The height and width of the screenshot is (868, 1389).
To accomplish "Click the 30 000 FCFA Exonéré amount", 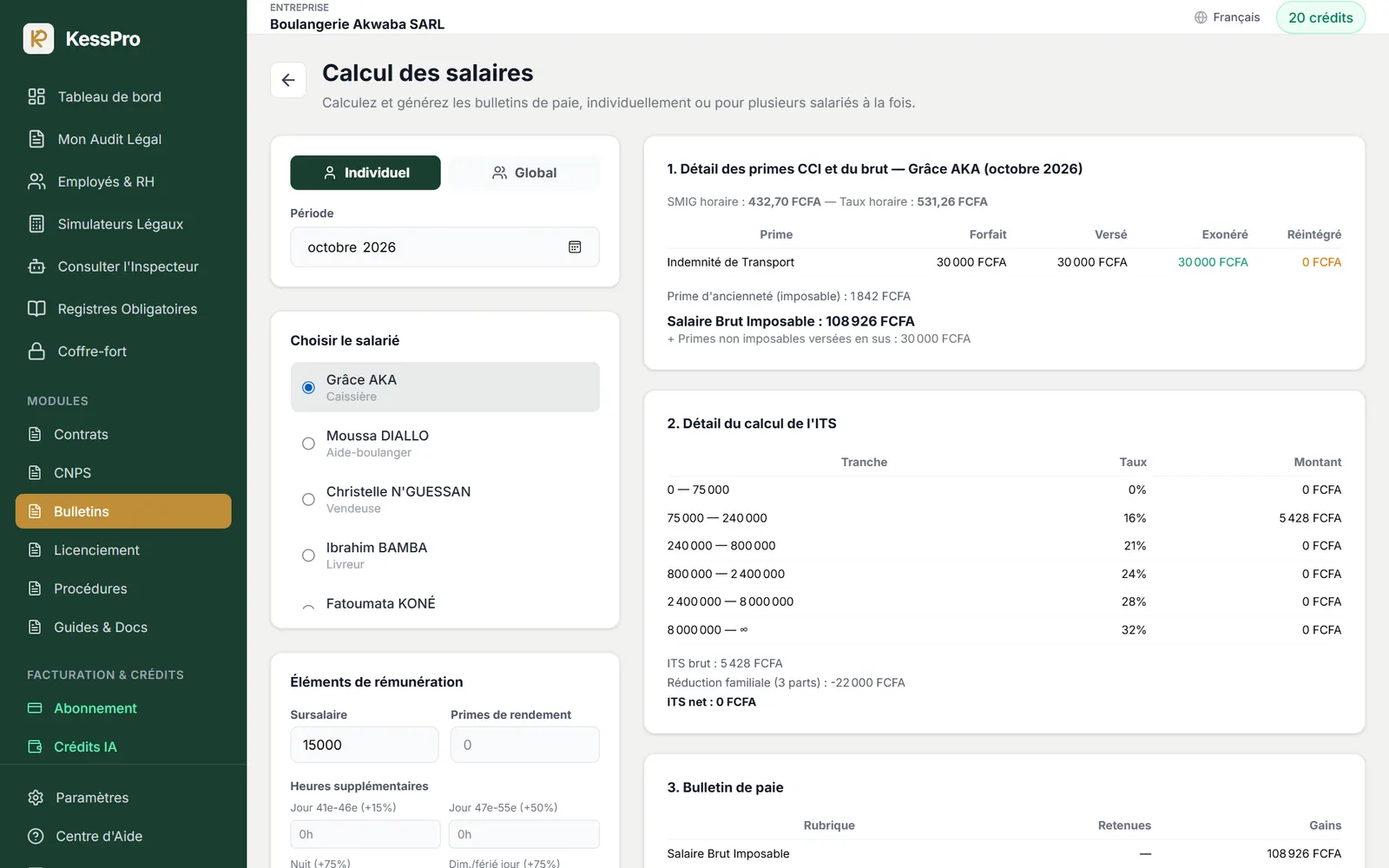I will [1213, 262].
